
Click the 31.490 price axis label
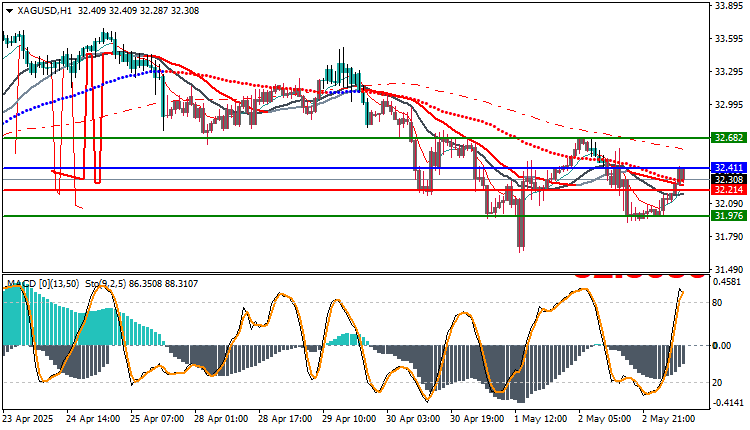point(728,269)
